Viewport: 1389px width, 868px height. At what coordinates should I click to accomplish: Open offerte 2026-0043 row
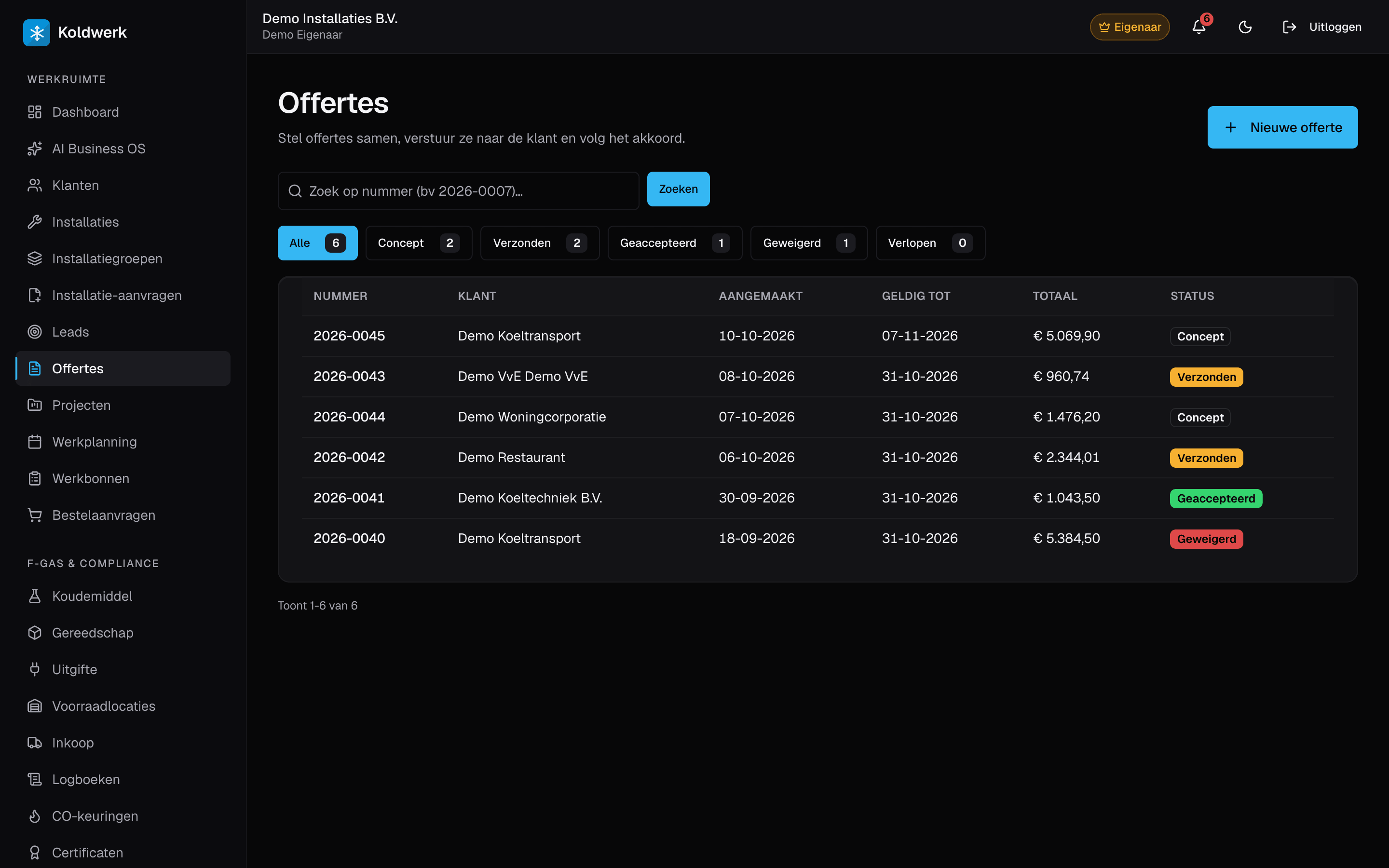pos(817,377)
